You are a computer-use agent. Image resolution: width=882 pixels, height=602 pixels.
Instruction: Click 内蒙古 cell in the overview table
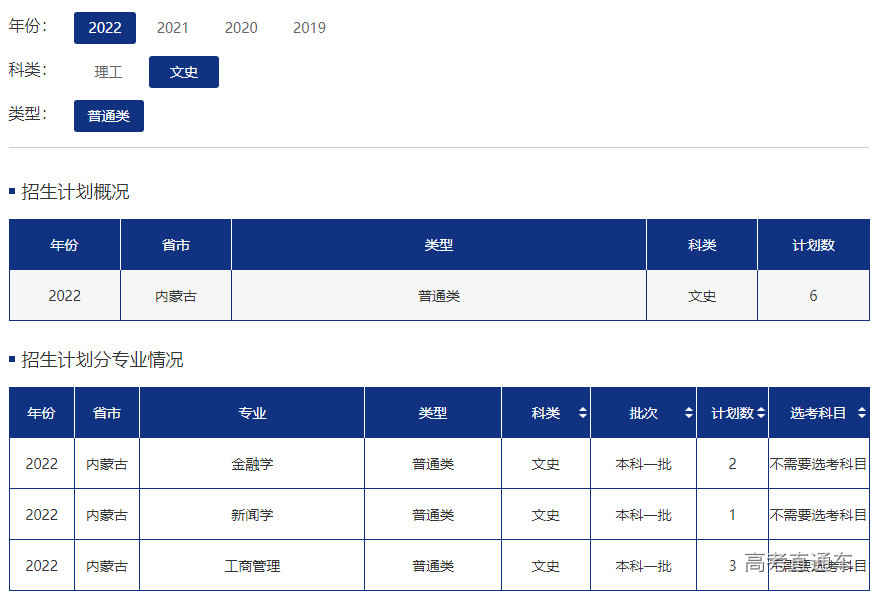pos(176,296)
